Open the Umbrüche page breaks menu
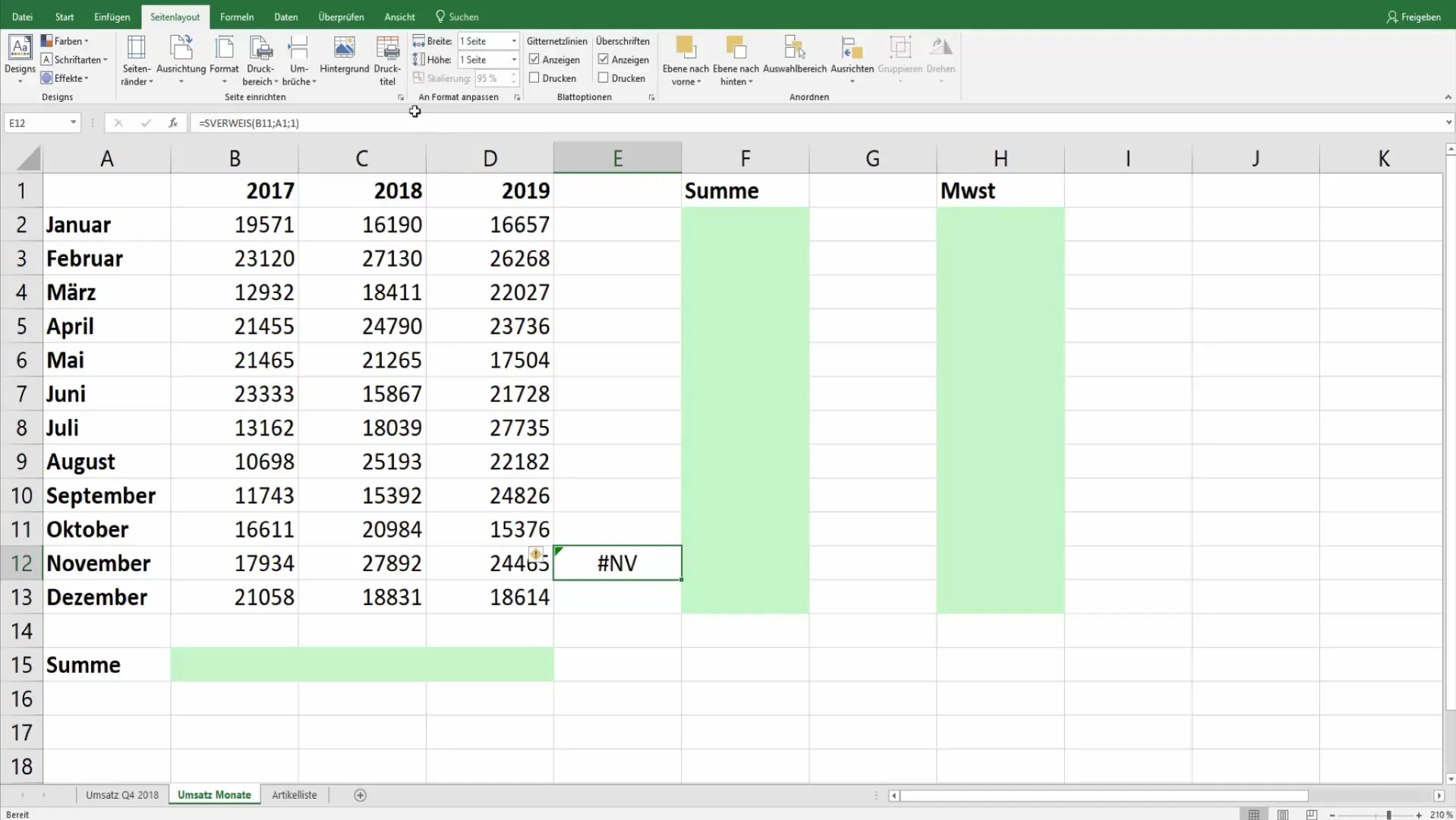This screenshot has height=820, width=1456. 299,61
